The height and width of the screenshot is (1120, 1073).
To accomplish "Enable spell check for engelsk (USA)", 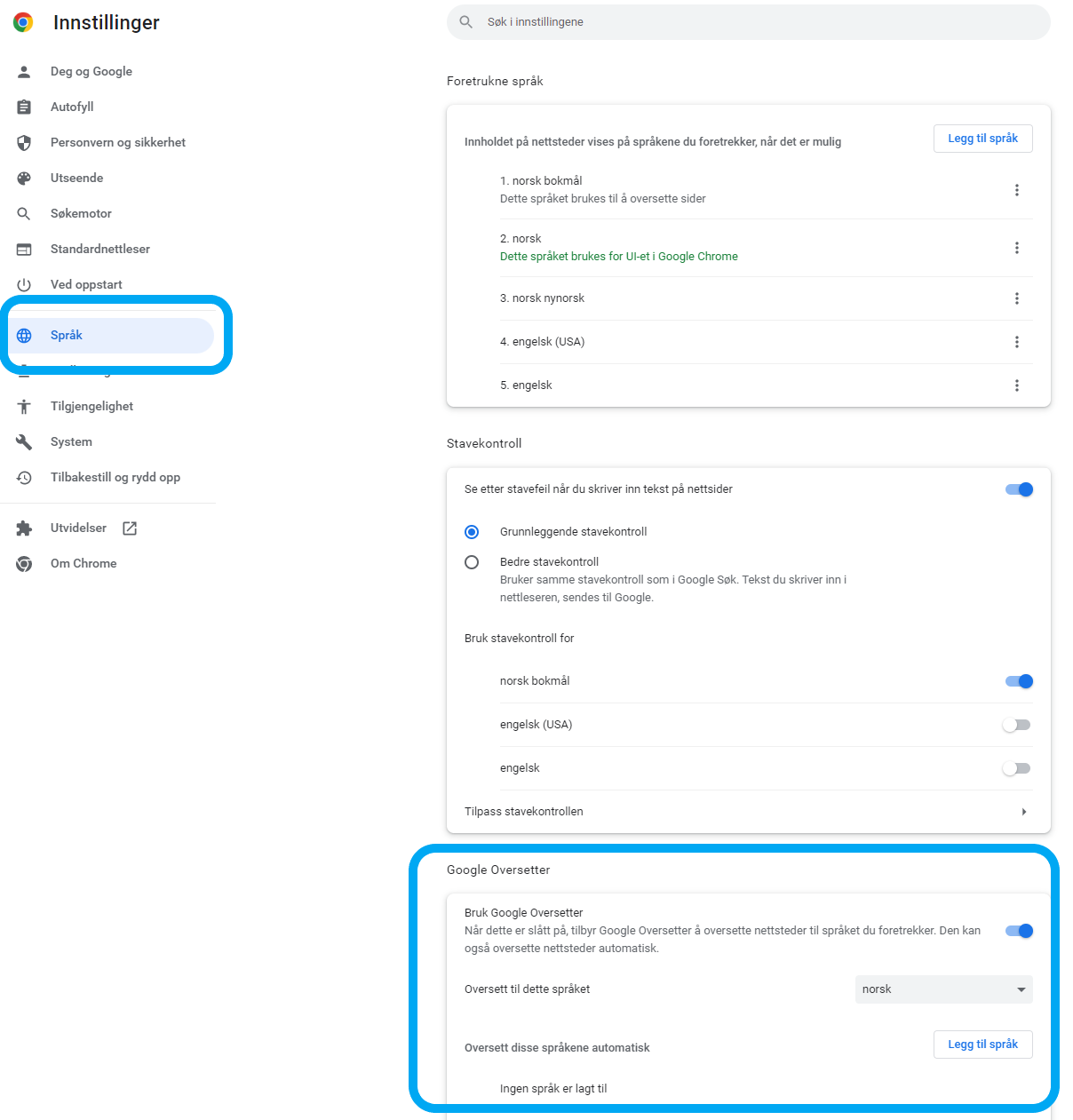I will [x=1016, y=725].
